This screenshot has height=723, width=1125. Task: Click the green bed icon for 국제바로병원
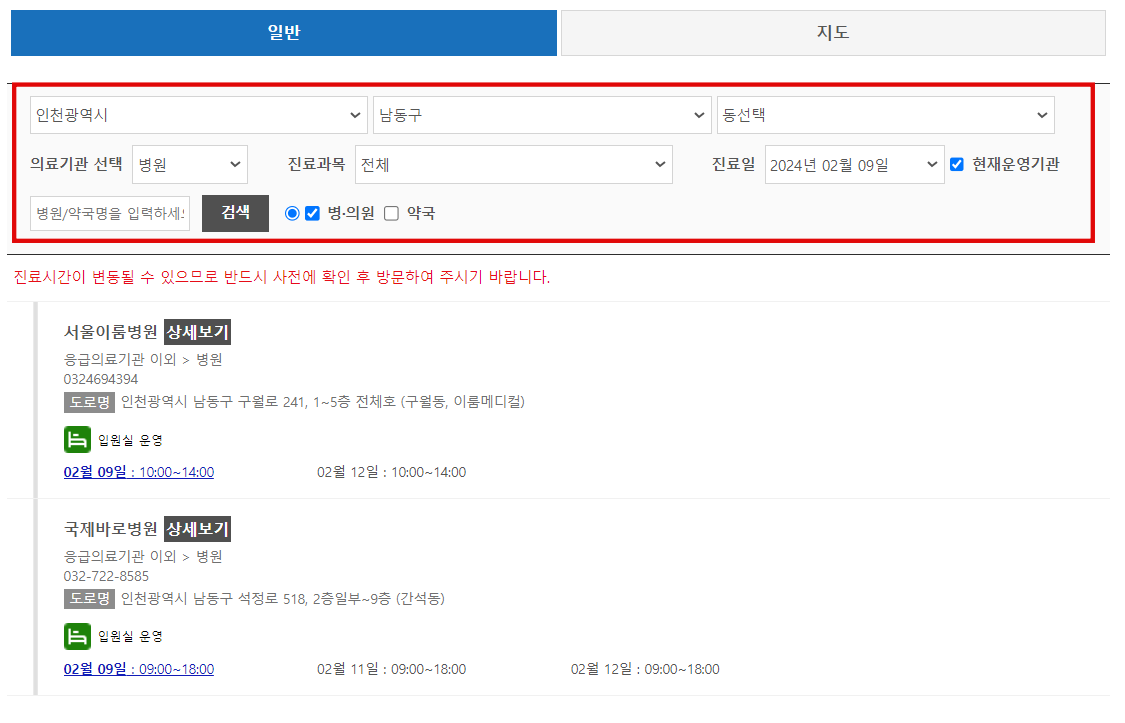[x=77, y=635]
